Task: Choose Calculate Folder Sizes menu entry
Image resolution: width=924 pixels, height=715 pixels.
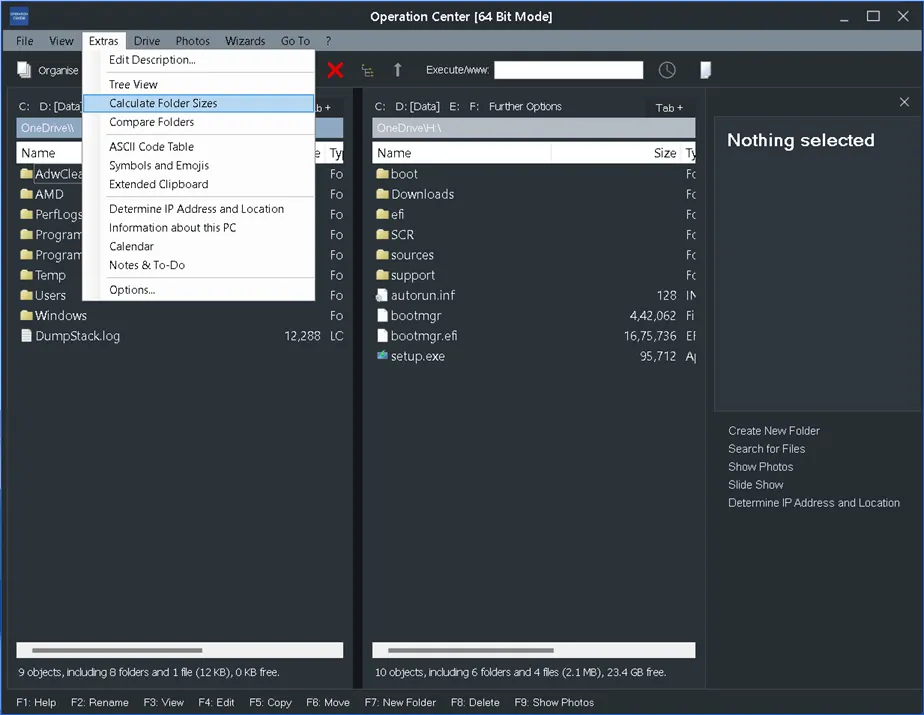Action: pos(163,103)
